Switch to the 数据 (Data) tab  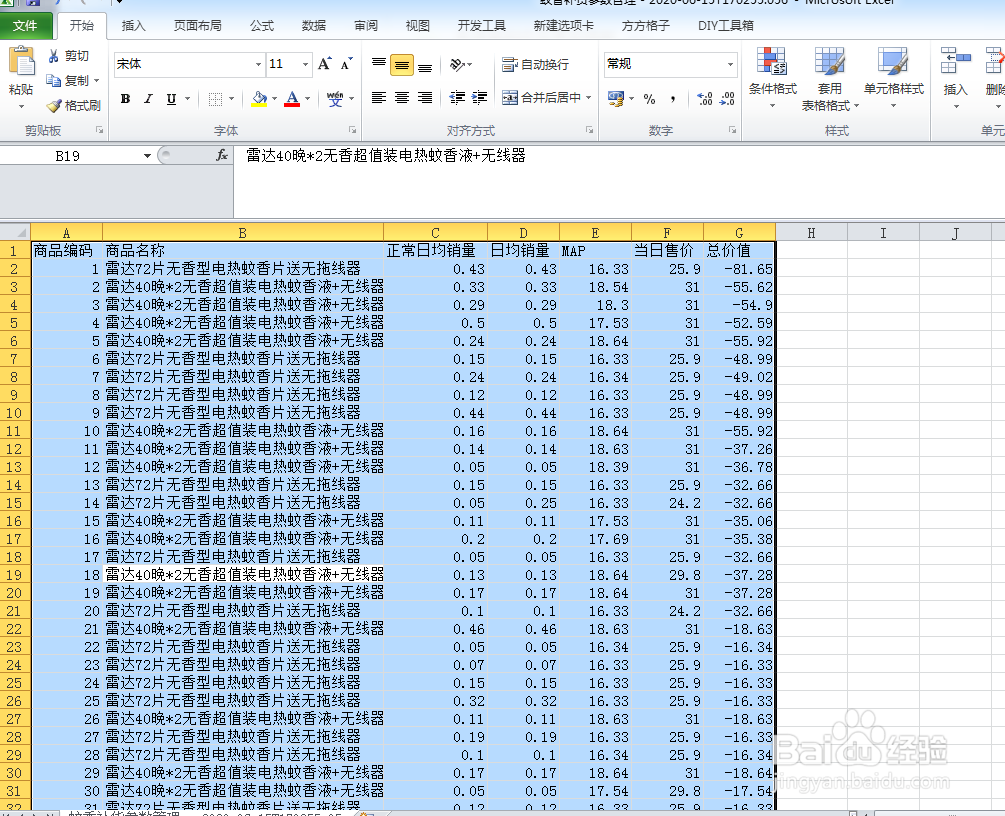click(x=313, y=26)
